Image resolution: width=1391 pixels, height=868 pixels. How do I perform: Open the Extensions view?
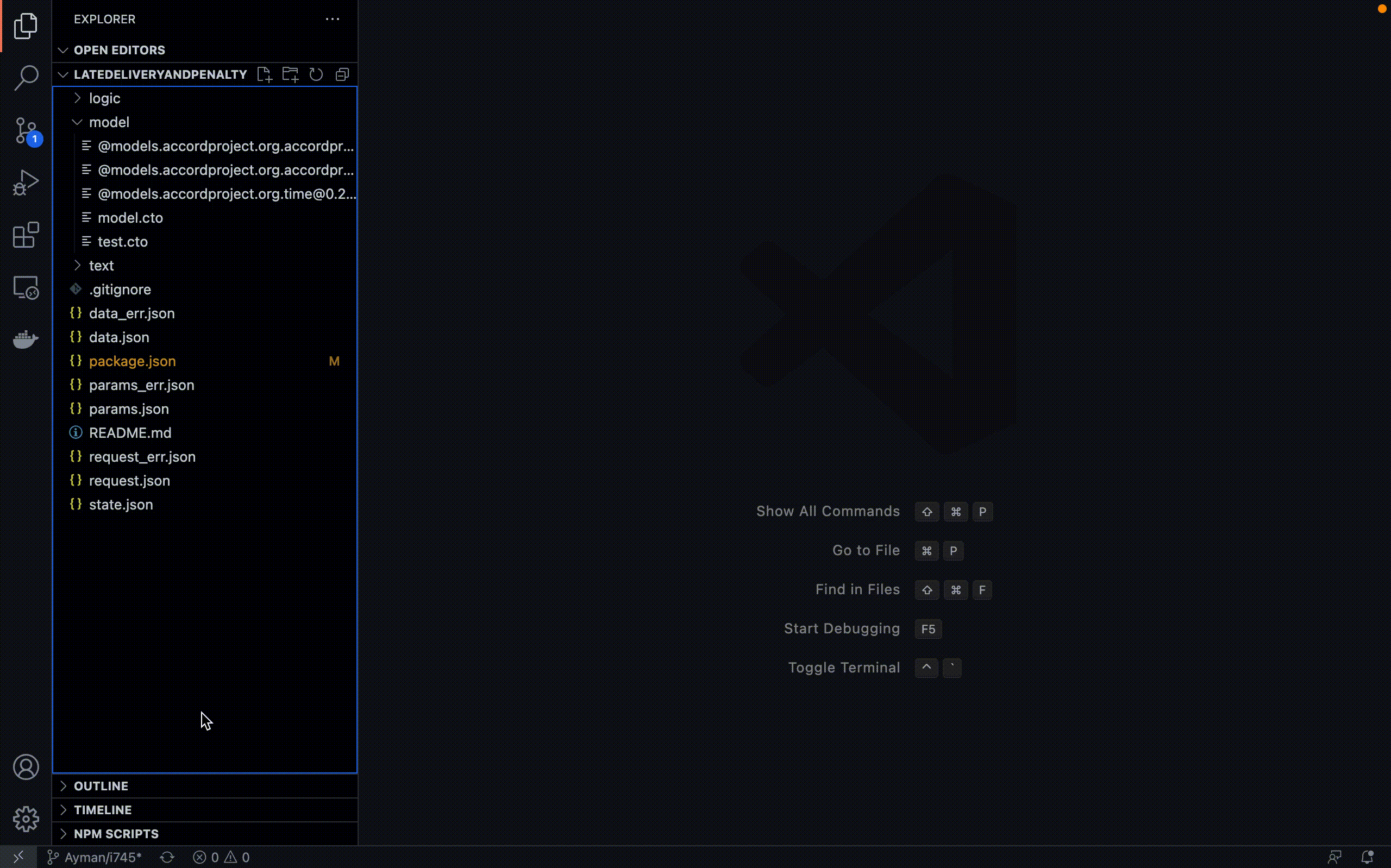click(26, 235)
